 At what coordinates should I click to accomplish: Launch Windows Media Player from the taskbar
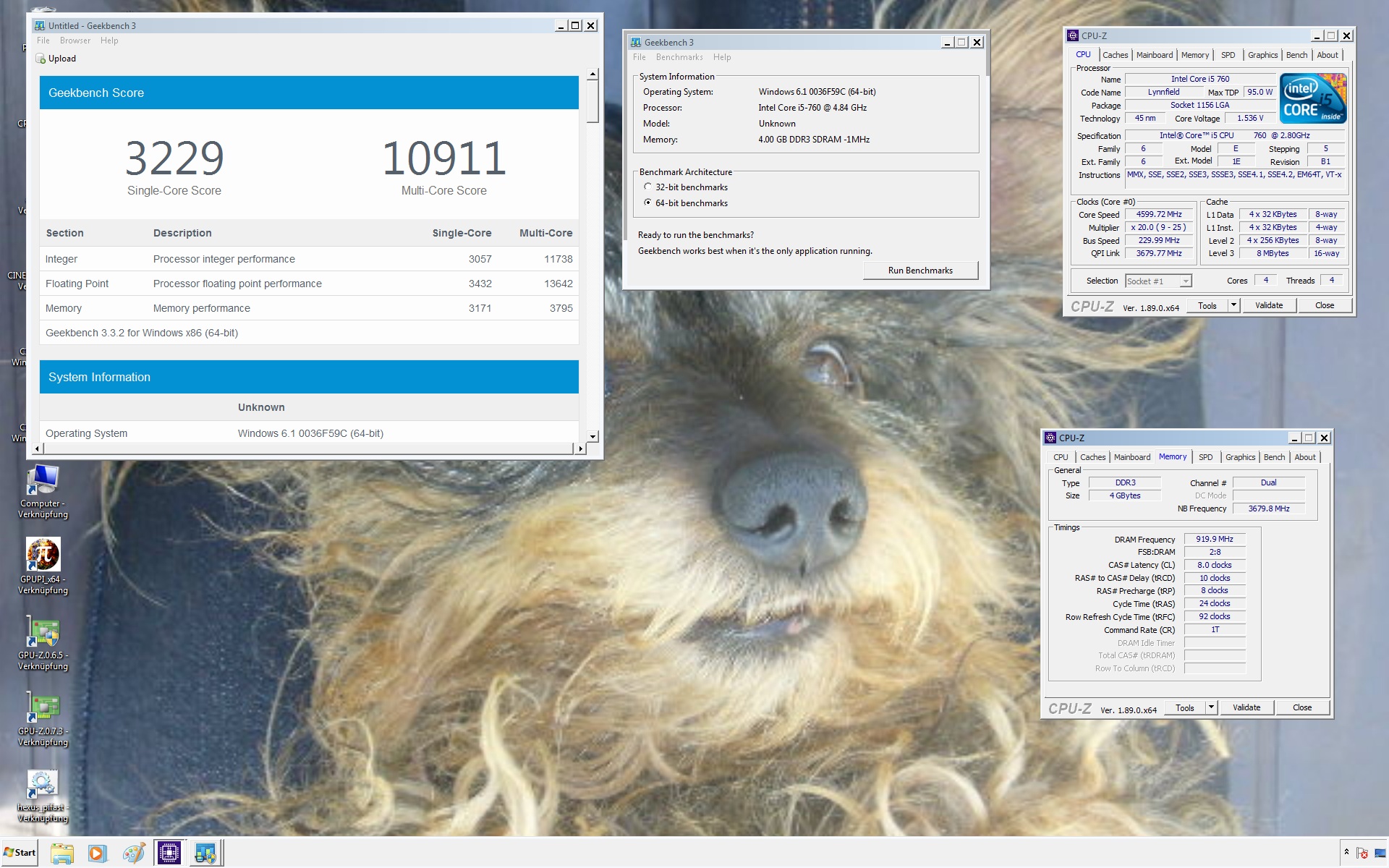97,853
